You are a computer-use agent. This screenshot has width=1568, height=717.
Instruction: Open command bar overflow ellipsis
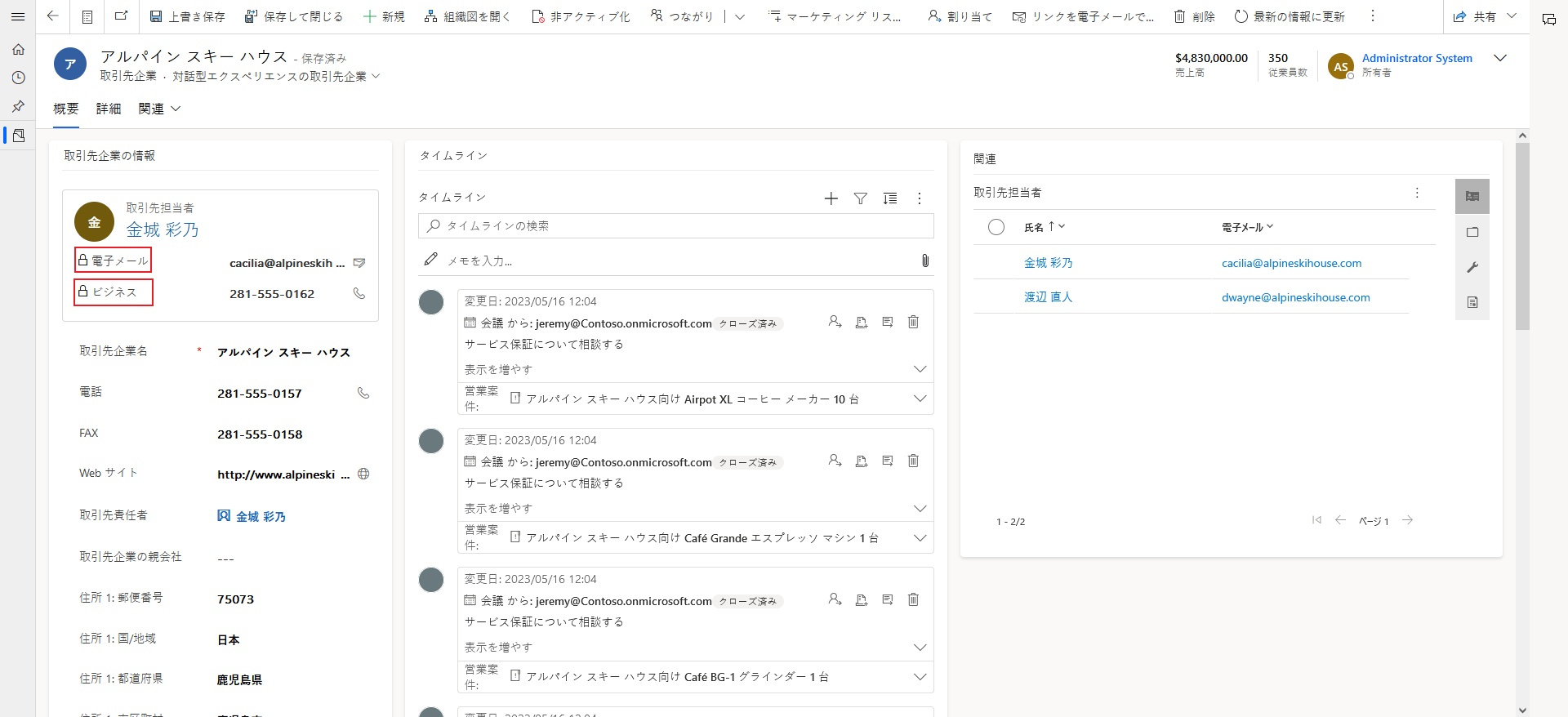tap(1373, 16)
